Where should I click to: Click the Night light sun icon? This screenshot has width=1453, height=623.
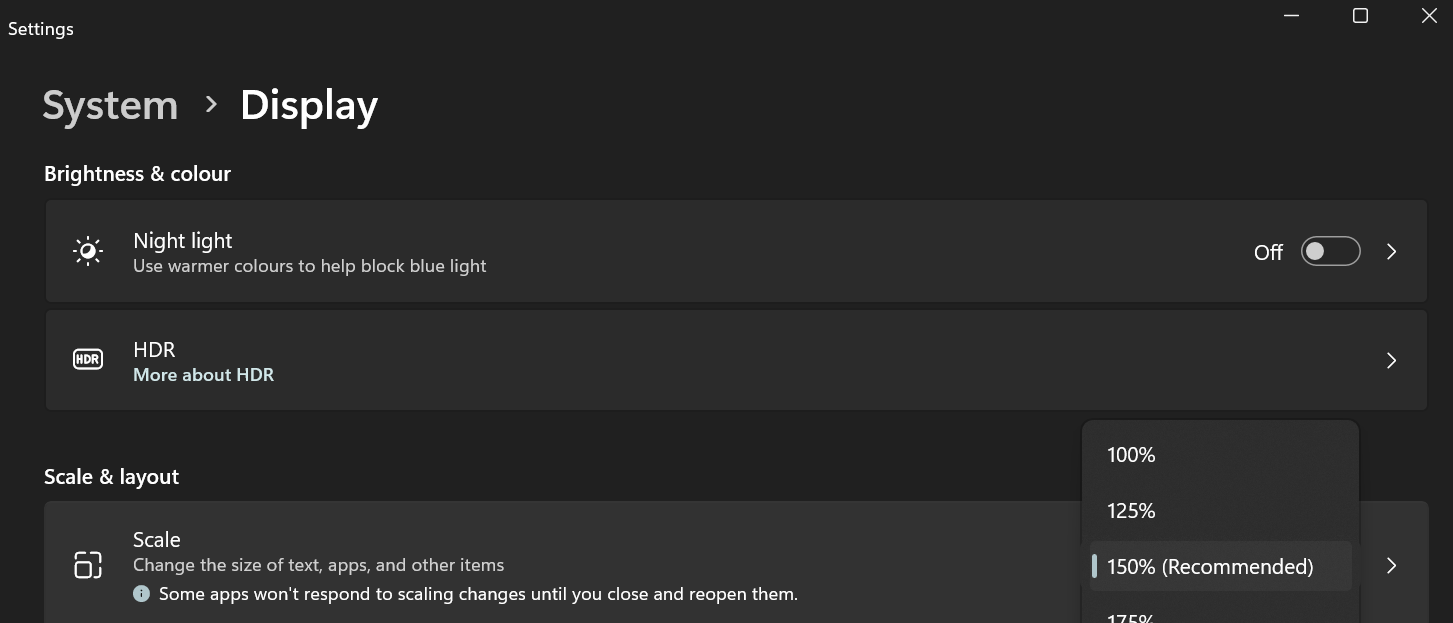pyautogui.click(x=88, y=251)
